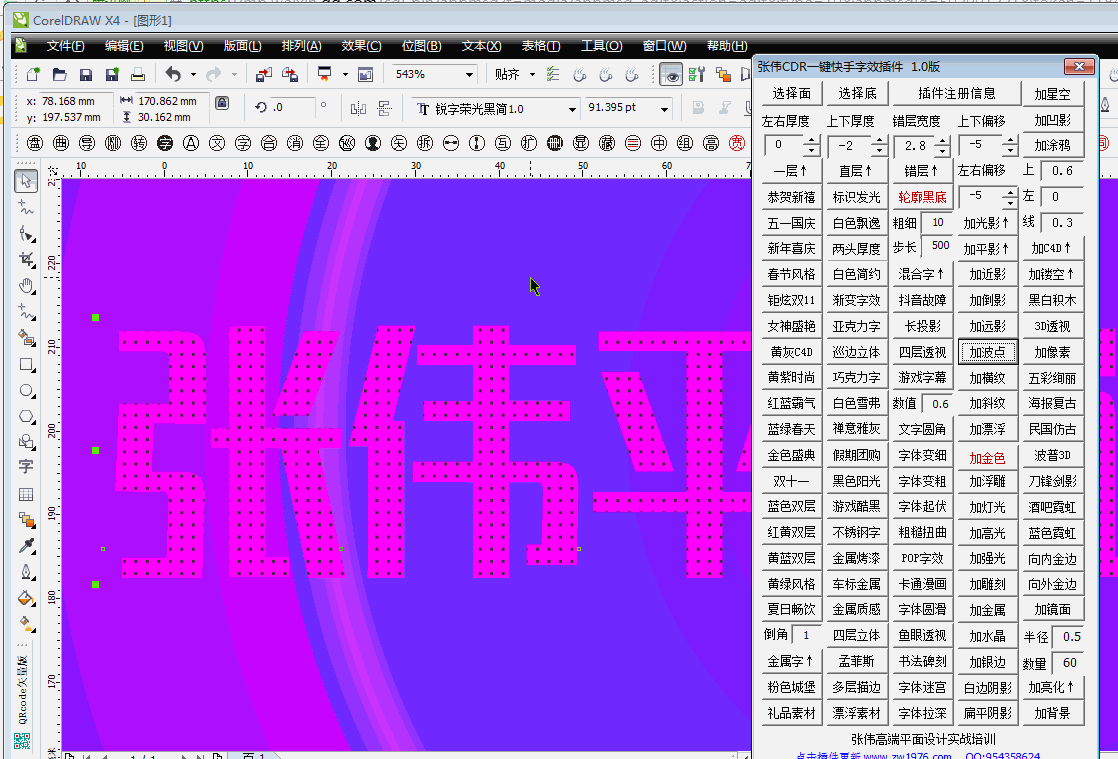This screenshot has height=759, width=1118.
Task: Click the 左右偏移 stepper arrows
Action: point(1009,197)
